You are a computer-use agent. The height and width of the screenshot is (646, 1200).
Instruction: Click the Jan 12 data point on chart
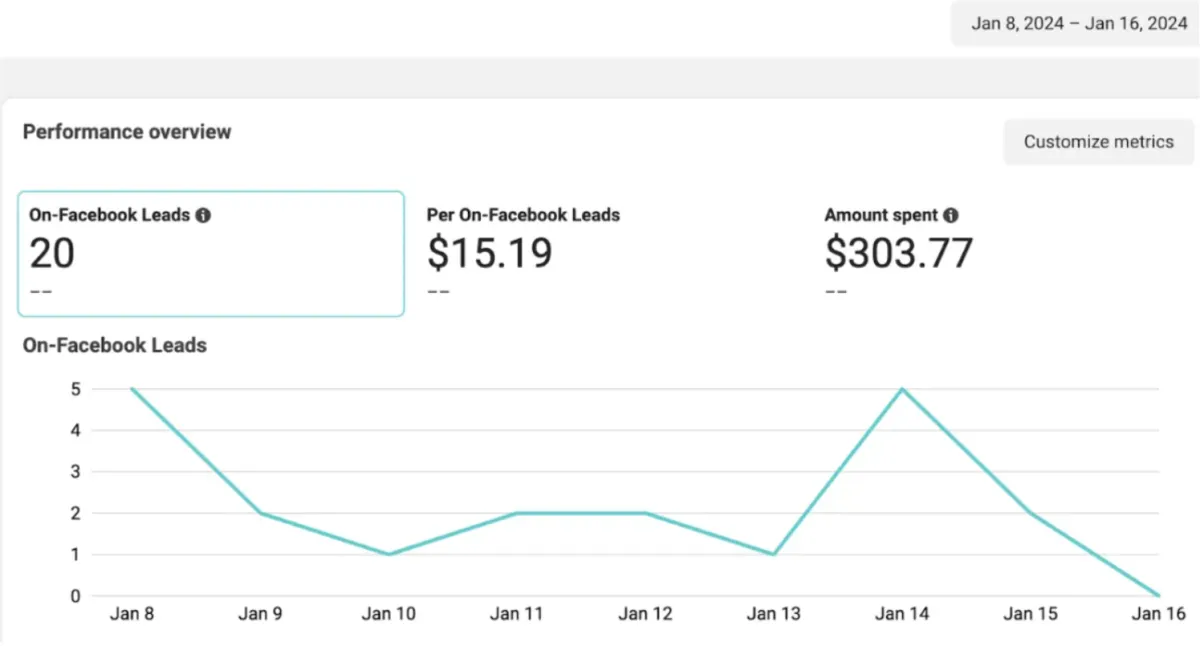[x=645, y=513]
